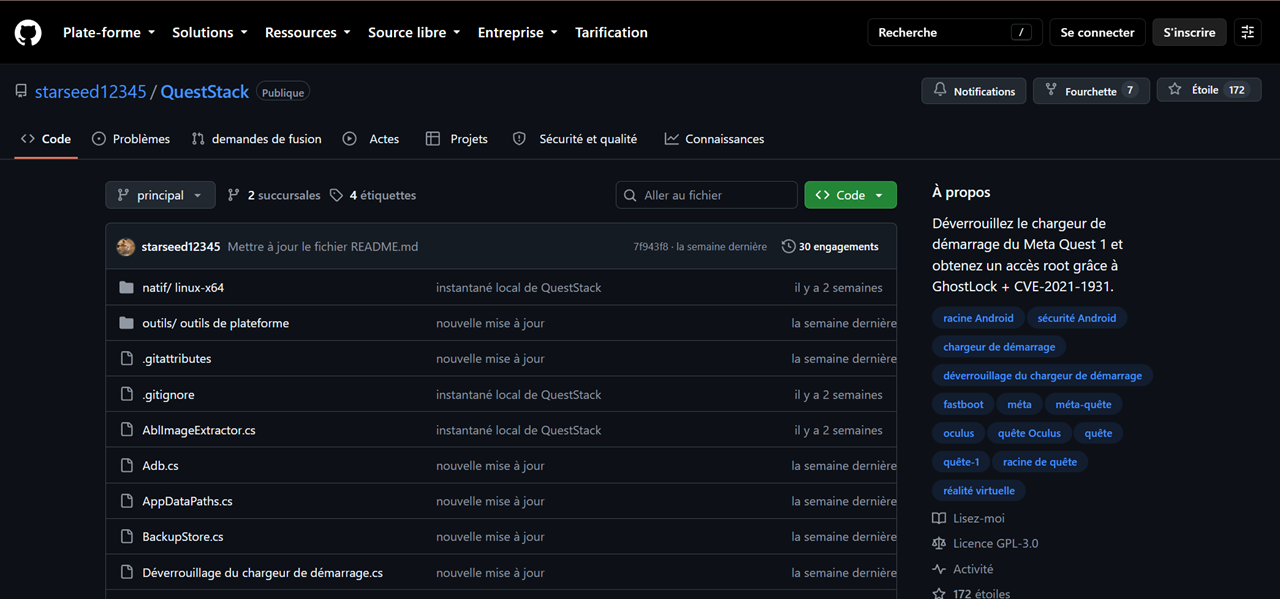Image resolution: width=1280 pixels, height=599 pixels.
Task: Click the GitHub logo icon
Action: [x=28, y=33]
